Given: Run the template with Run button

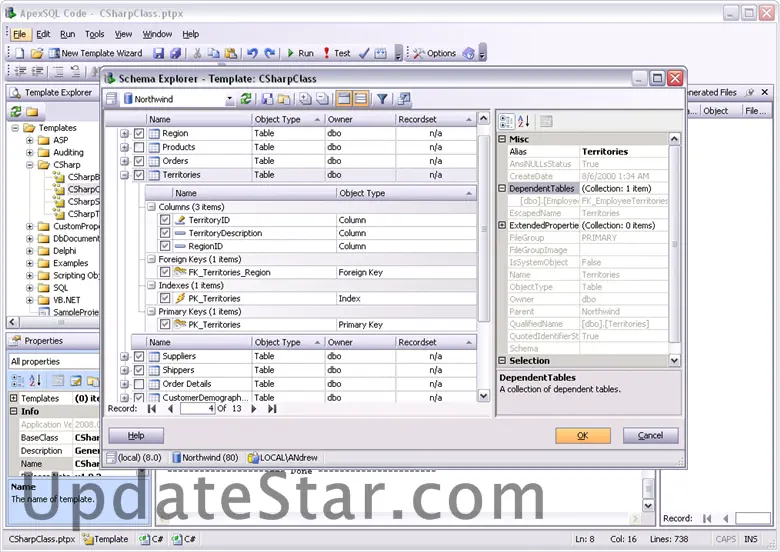Looking at the screenshot, I should point(300,53).
